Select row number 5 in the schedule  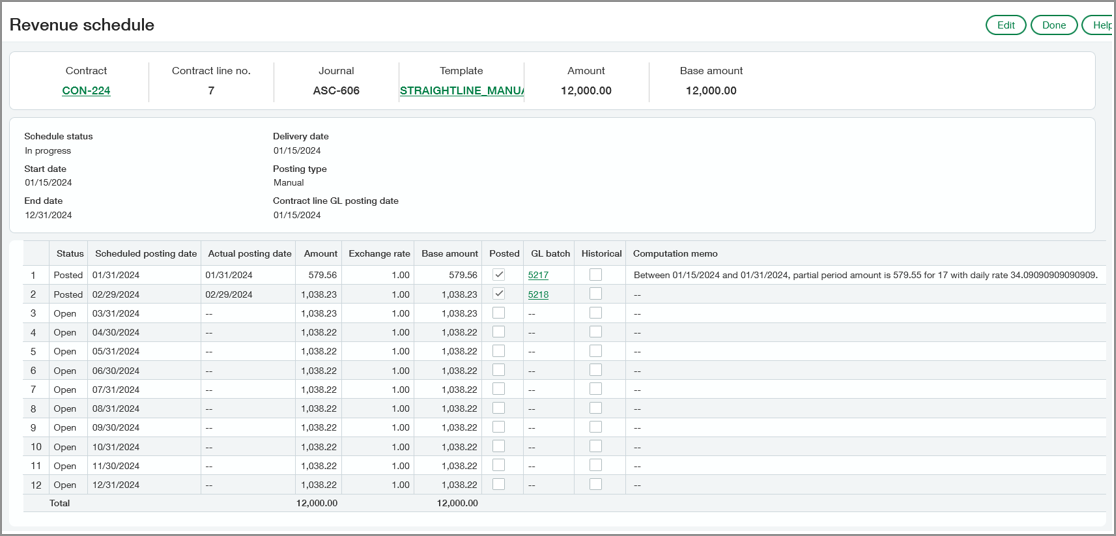pos(32,351)
